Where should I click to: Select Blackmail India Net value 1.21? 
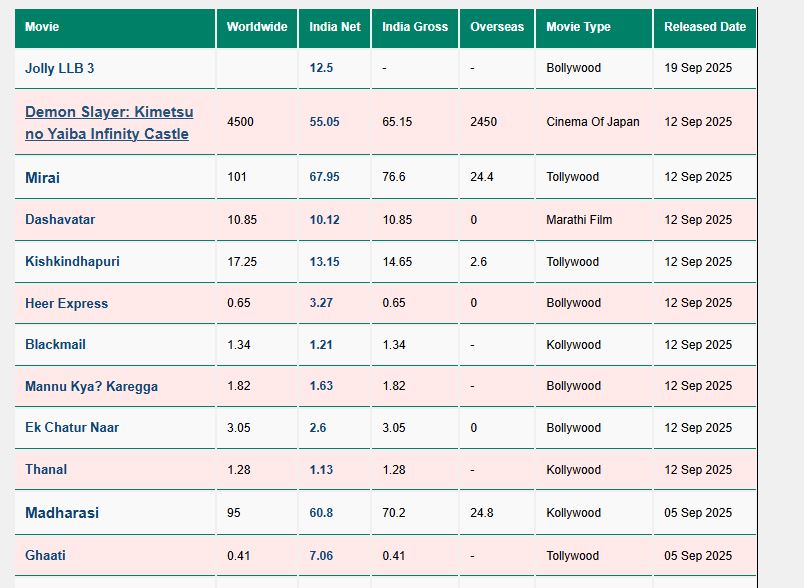coord(321,345)
